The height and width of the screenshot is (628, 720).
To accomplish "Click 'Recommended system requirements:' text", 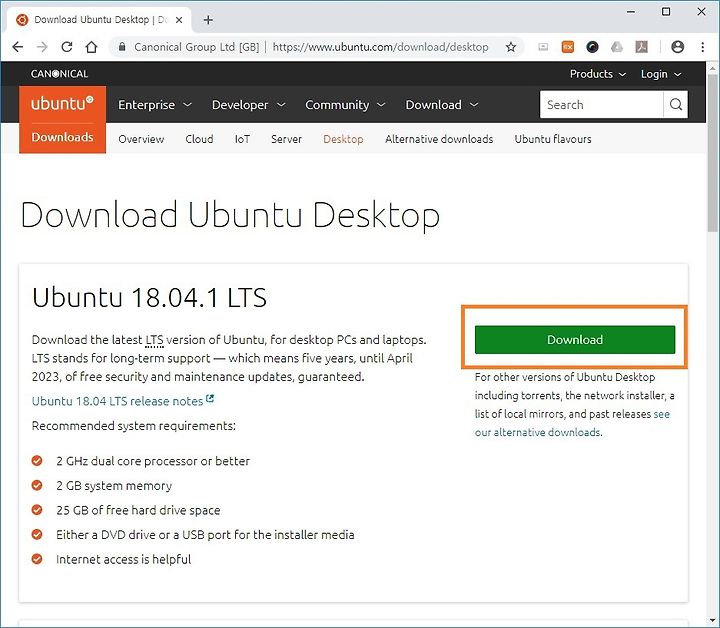I will click(134, 426).
